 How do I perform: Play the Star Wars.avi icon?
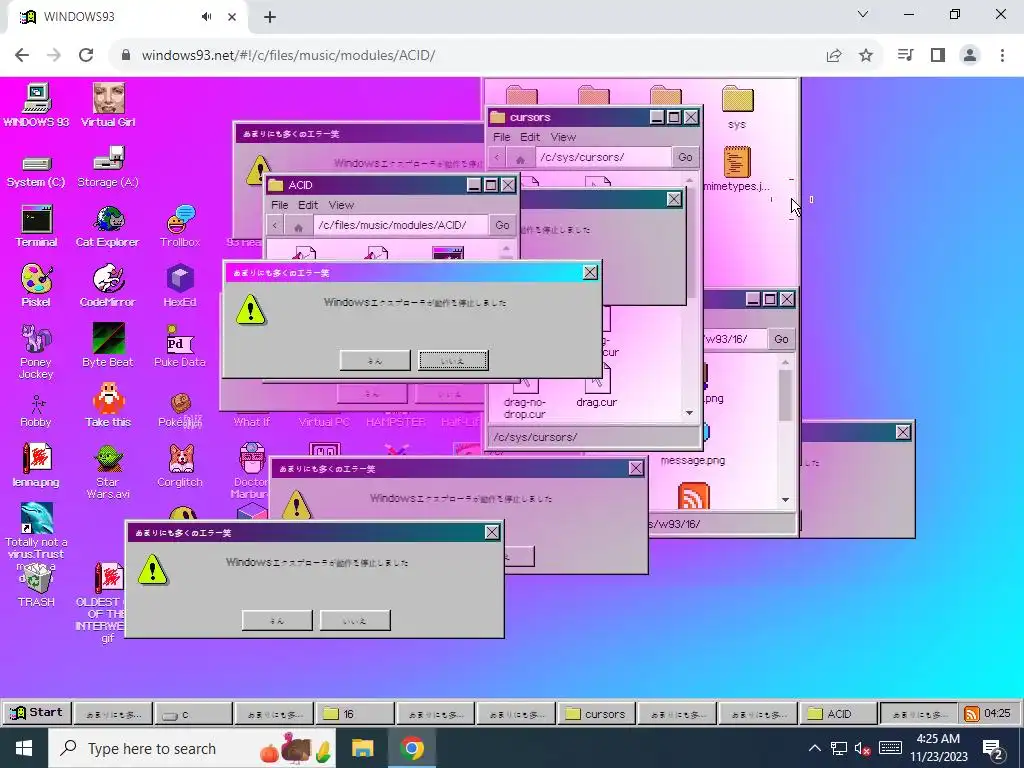click(x=108, y=472)
